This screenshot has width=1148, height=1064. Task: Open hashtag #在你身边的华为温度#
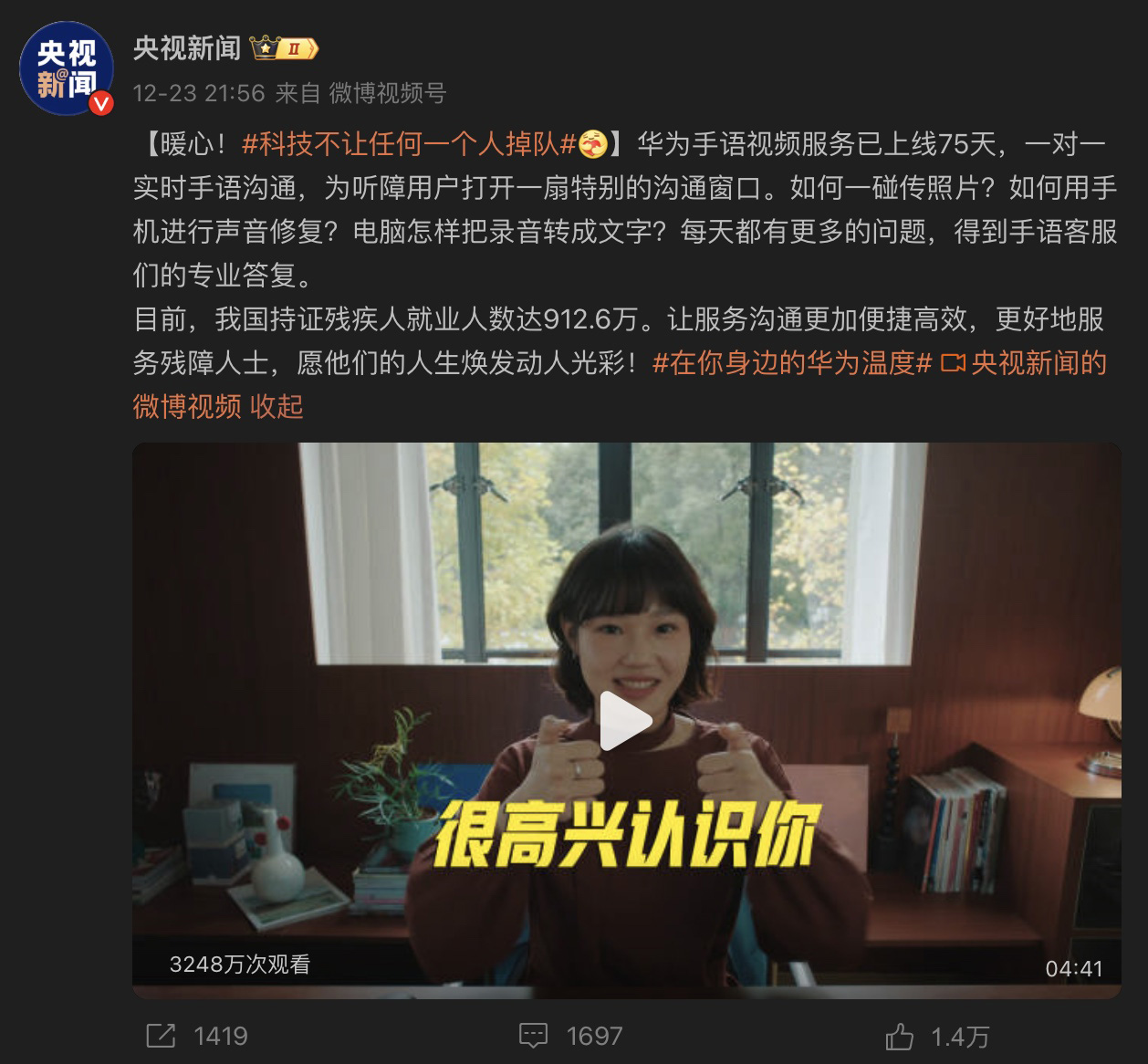tap(792, 363)
